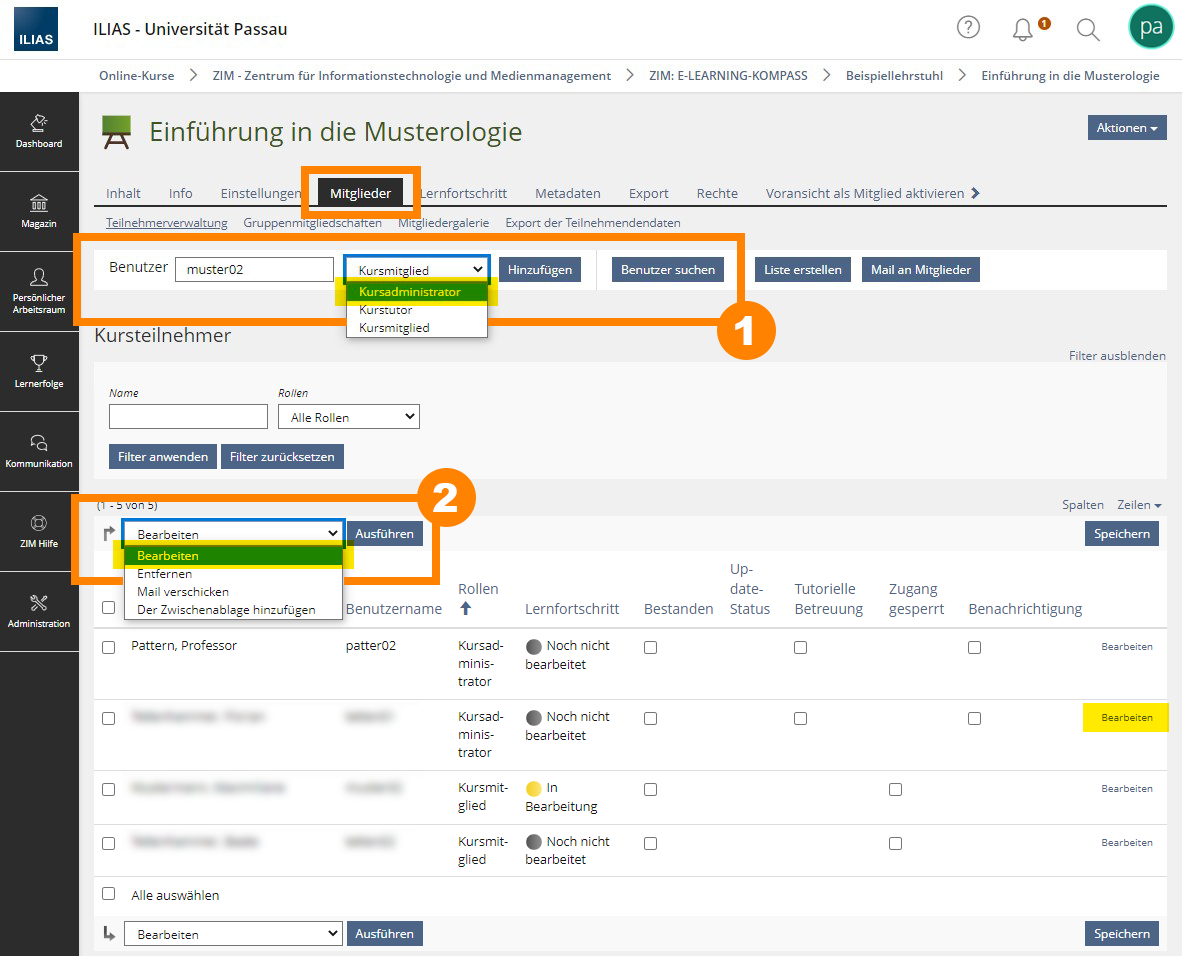Viewport: 1182px width, 956px height.
Task: Tick the checkbox for Pattern, Professor row
Action: pos(109,648)
